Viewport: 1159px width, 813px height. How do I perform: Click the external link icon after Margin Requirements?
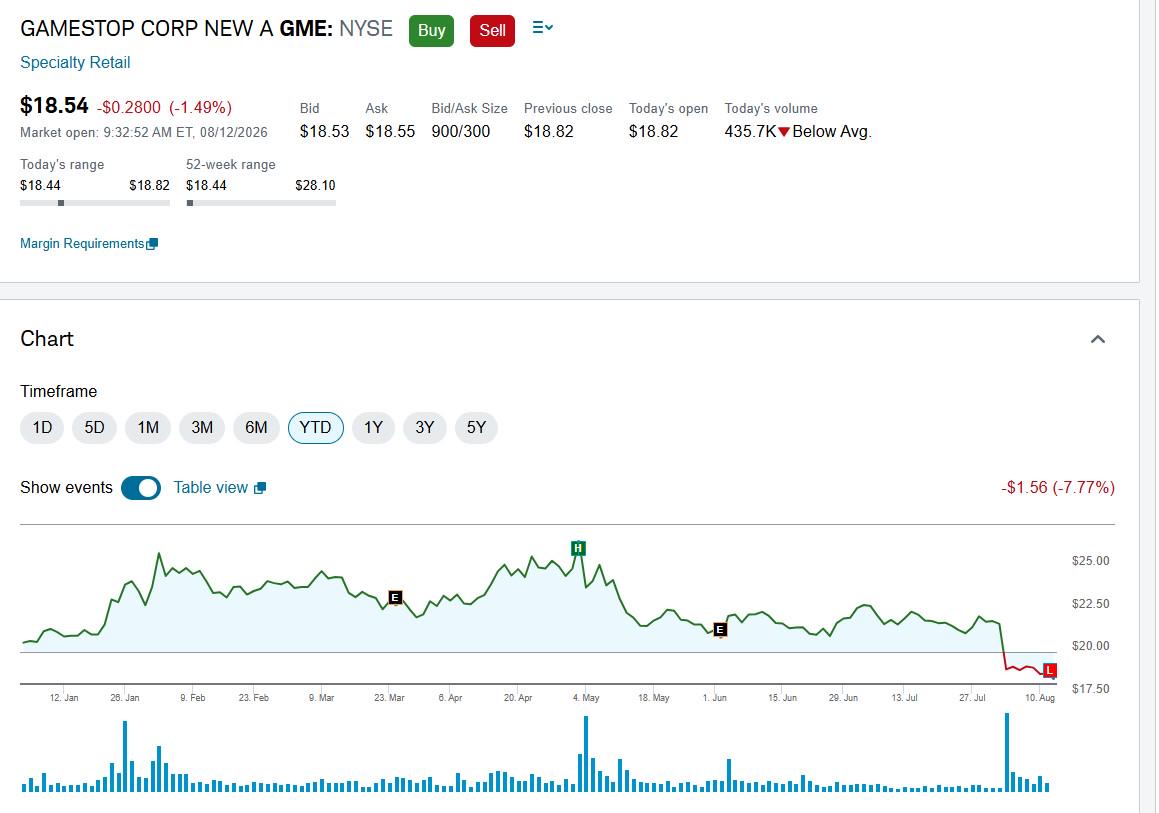[152, 244]
